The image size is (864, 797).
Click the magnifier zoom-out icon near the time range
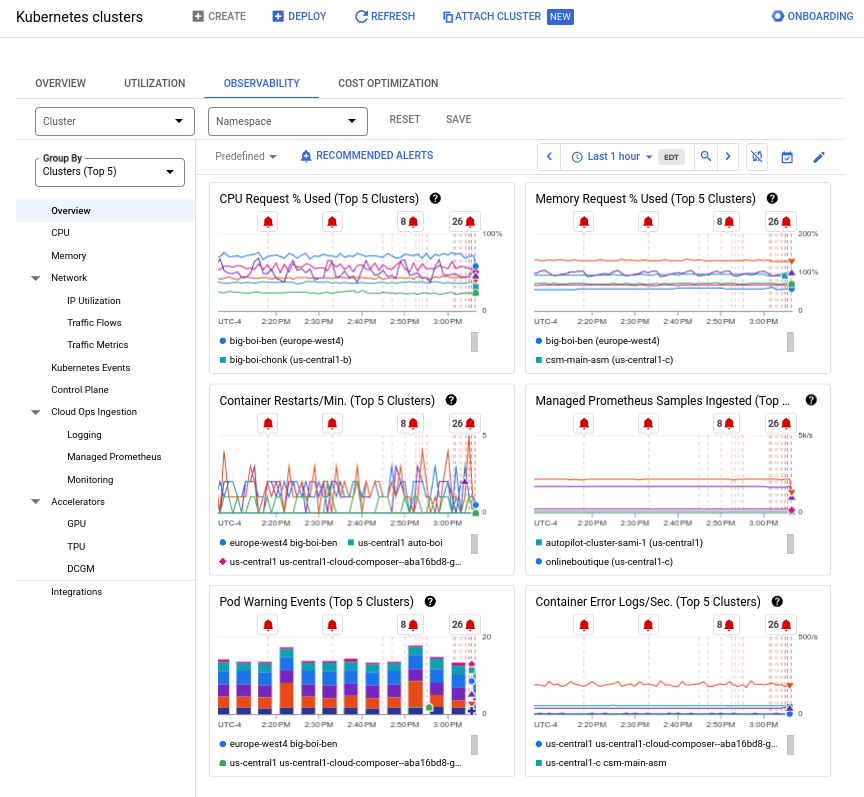click(706, 156)
